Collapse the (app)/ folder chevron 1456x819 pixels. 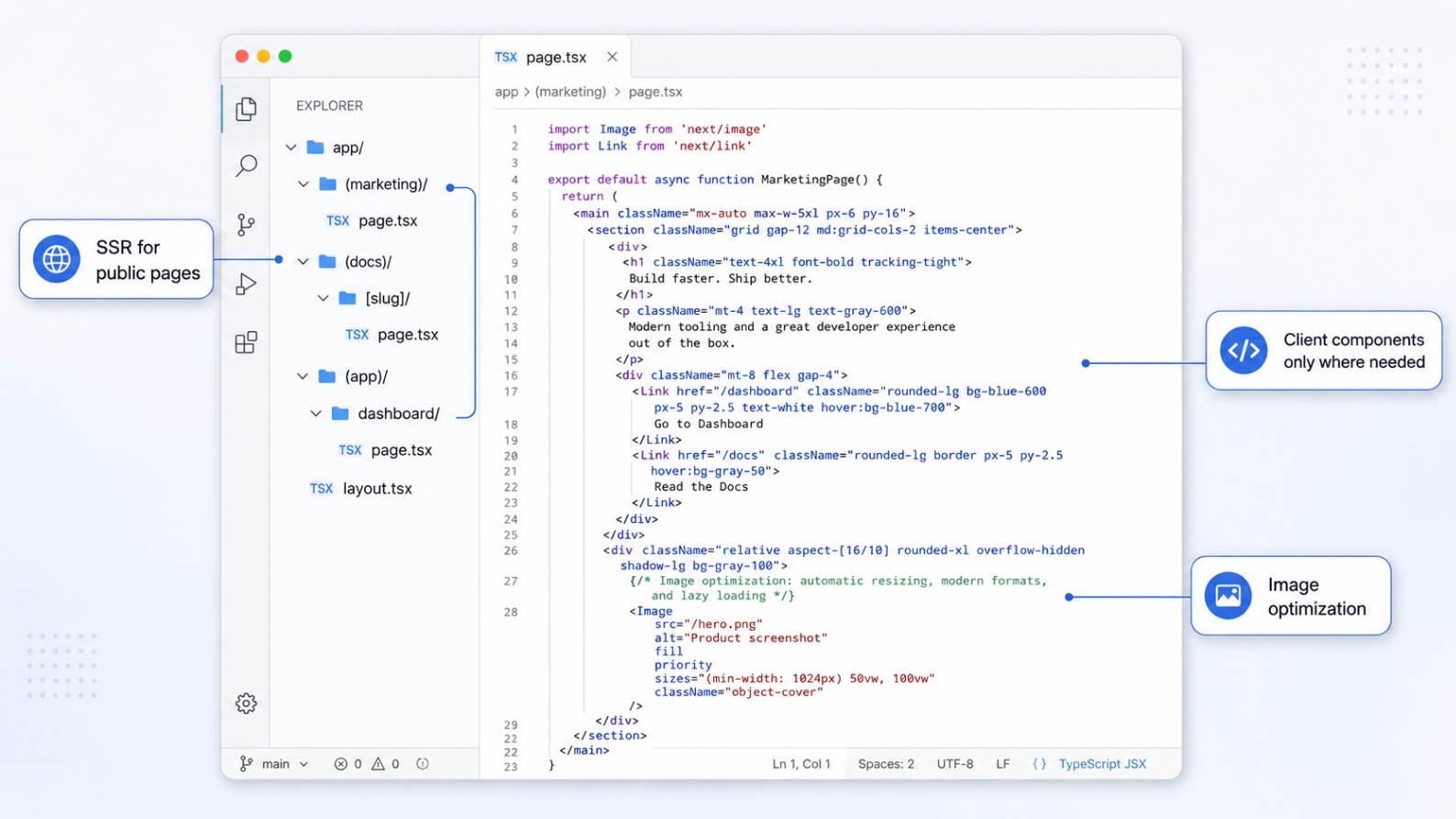pos(303,376)
